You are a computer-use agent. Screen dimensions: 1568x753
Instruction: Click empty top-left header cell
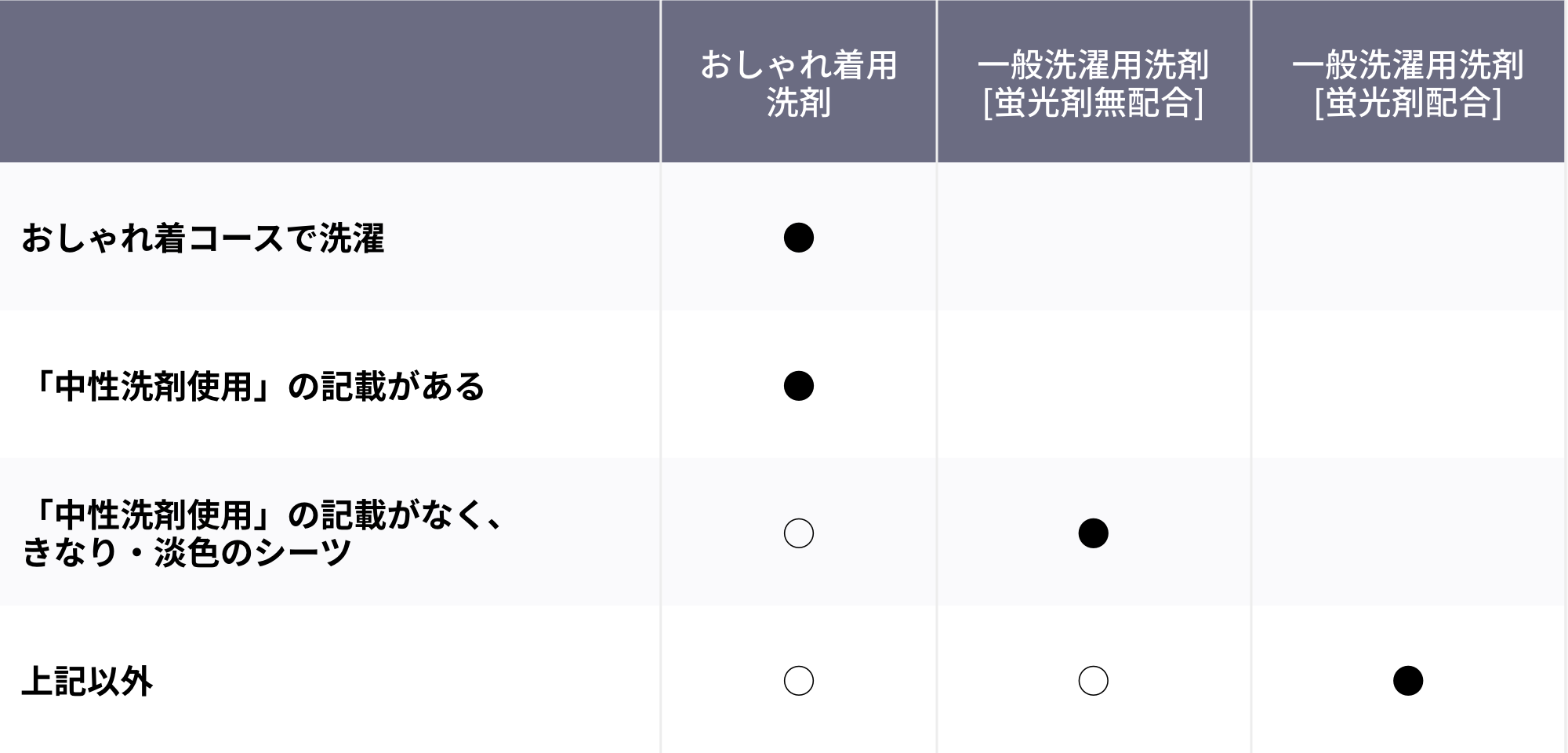(329, 82)
